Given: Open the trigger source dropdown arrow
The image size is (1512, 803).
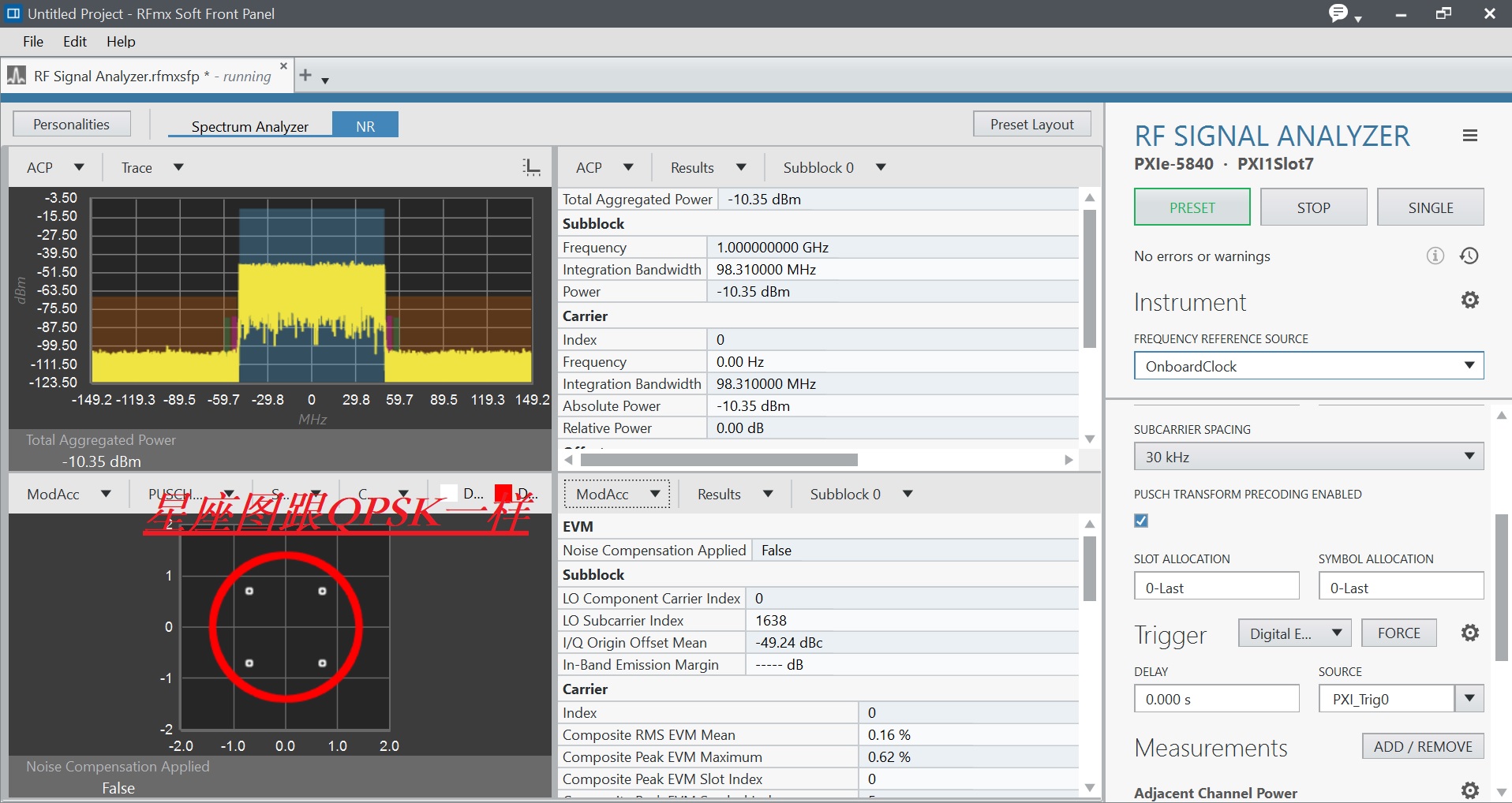Looking at the screenshot, I should coord(1469,698).
